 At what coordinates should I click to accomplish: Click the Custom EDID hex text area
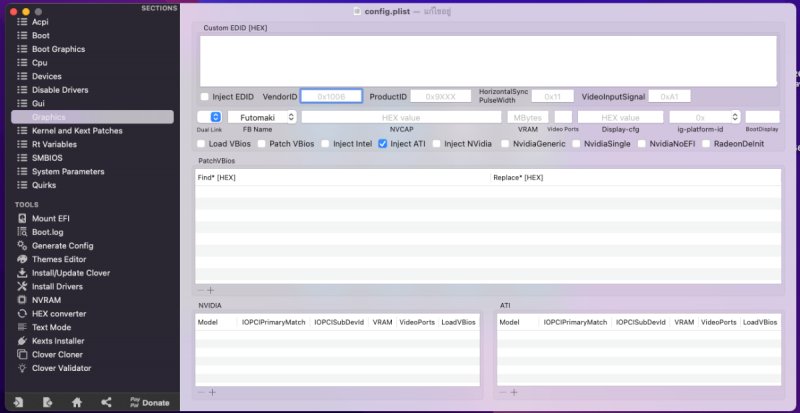coord(487,60)
